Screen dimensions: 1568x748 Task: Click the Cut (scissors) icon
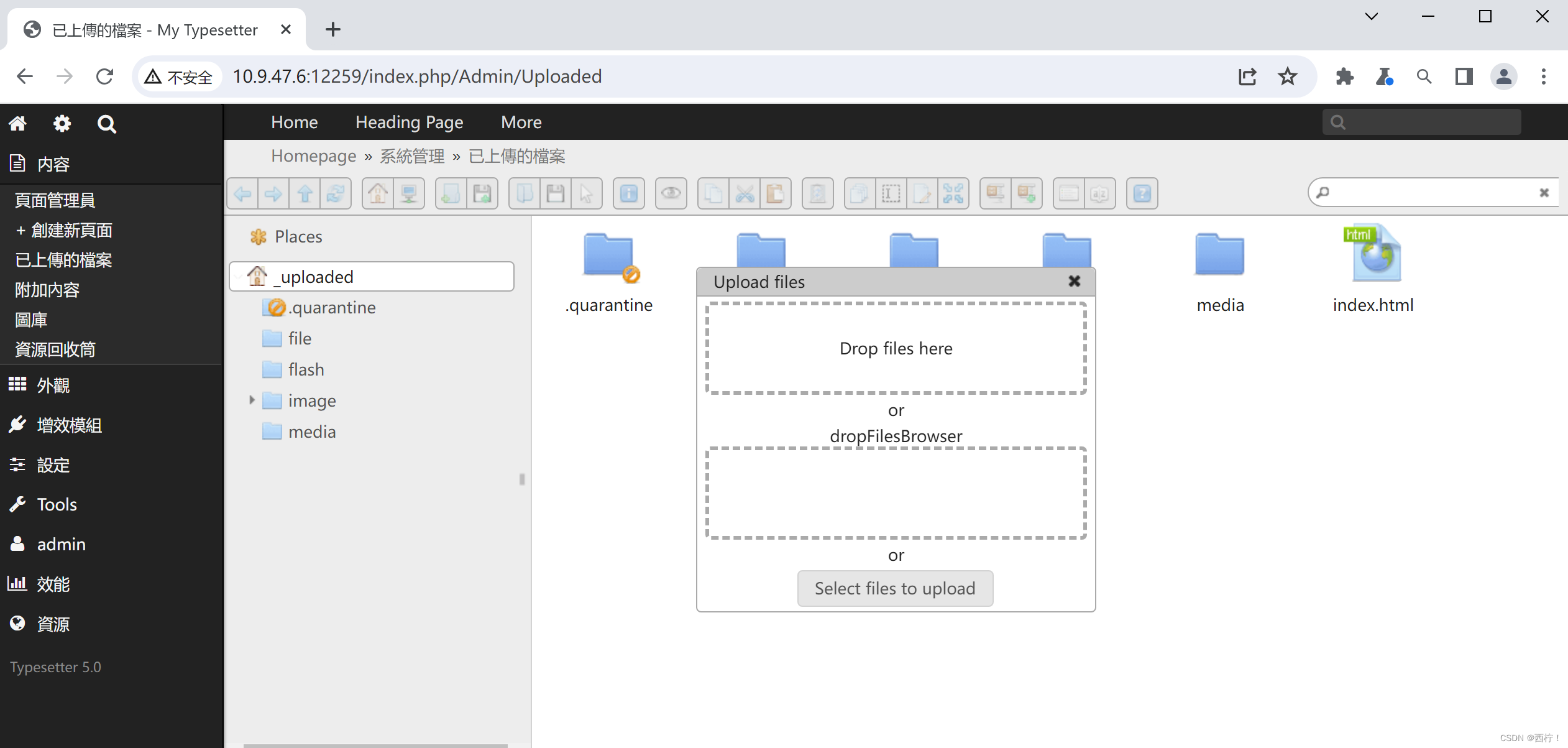tap(745, 194)
